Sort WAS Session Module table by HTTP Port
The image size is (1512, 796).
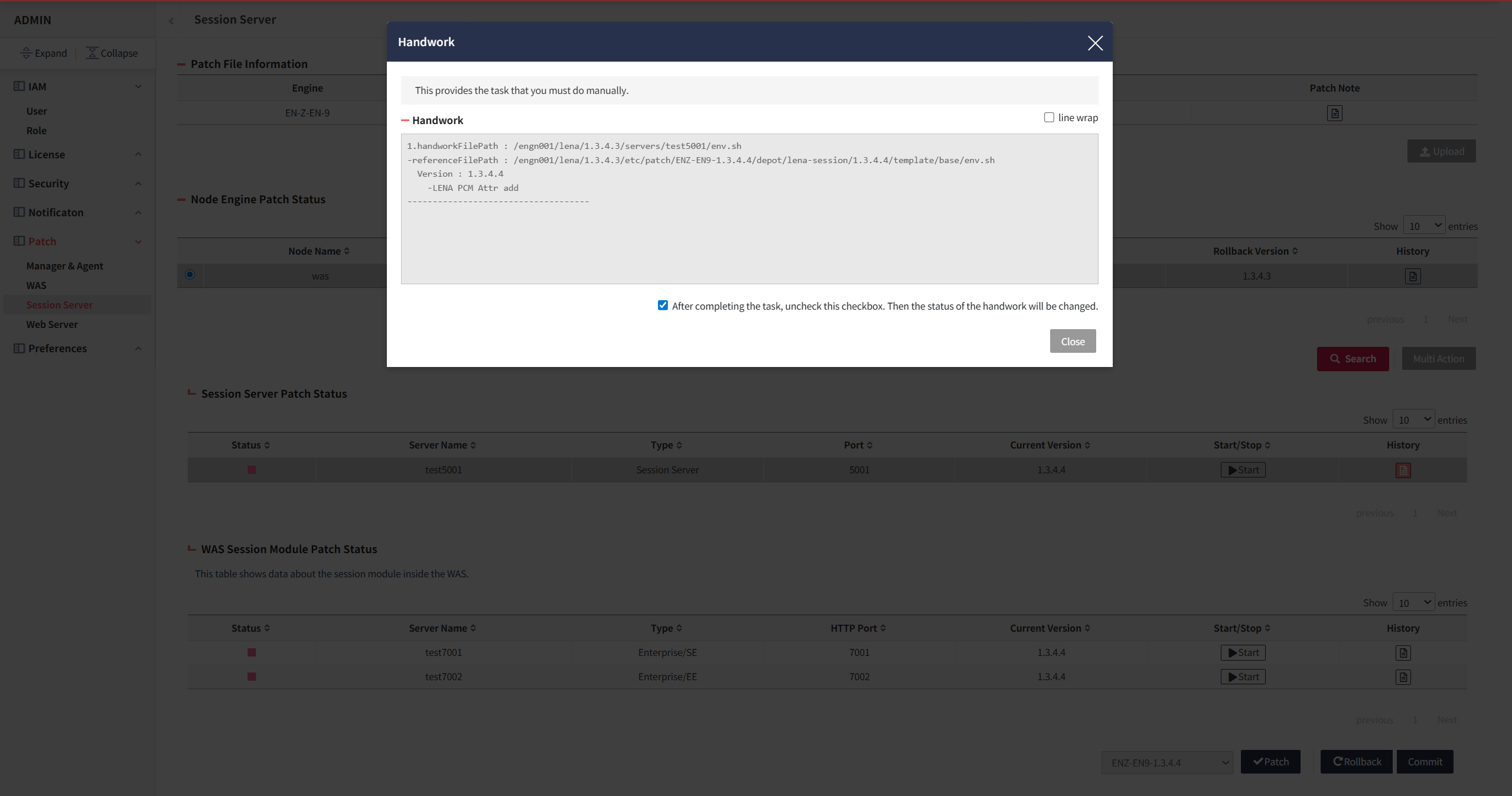click(858, 628)
